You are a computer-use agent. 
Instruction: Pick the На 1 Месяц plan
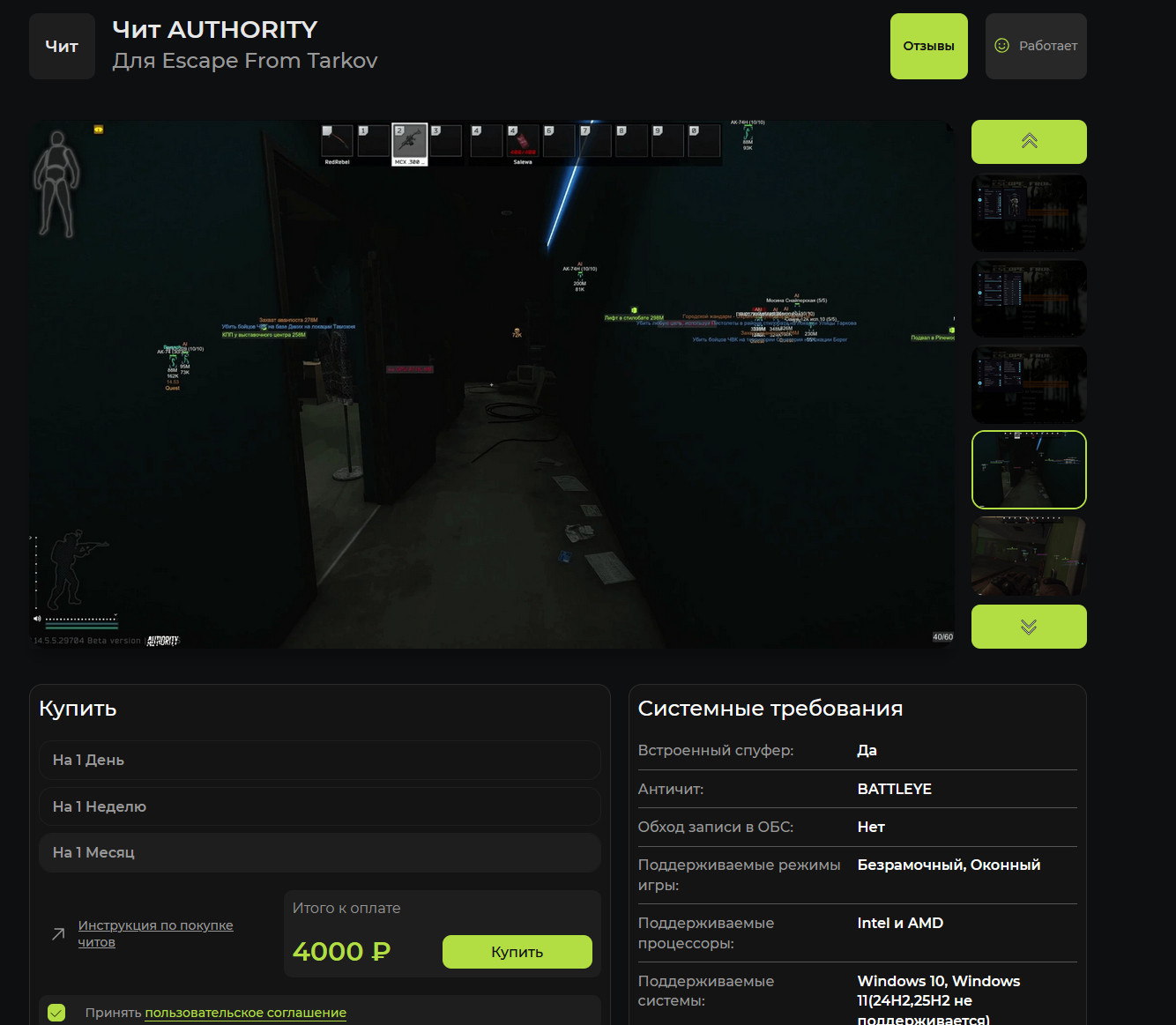[320, 852]
